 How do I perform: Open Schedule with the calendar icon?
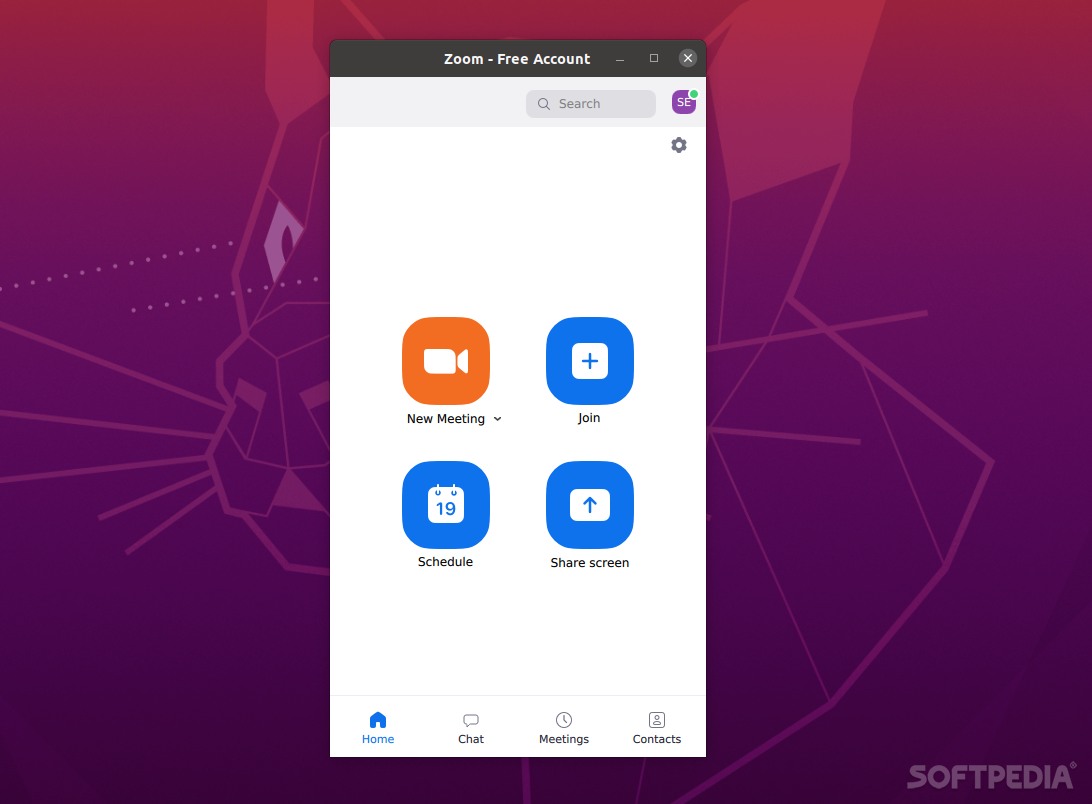click(446, 505)
